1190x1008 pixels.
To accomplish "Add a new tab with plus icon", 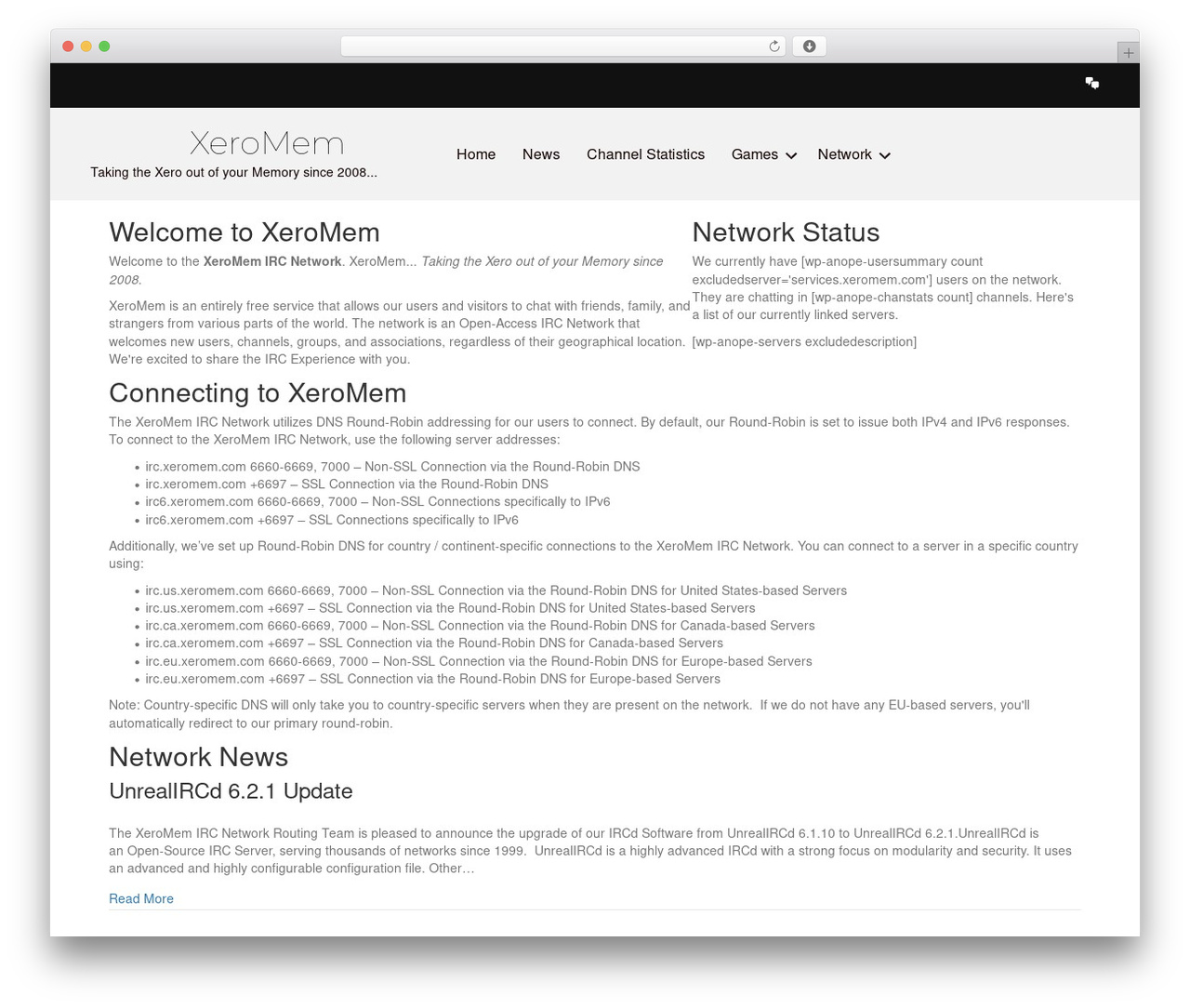I will (x=1128, y=53).
